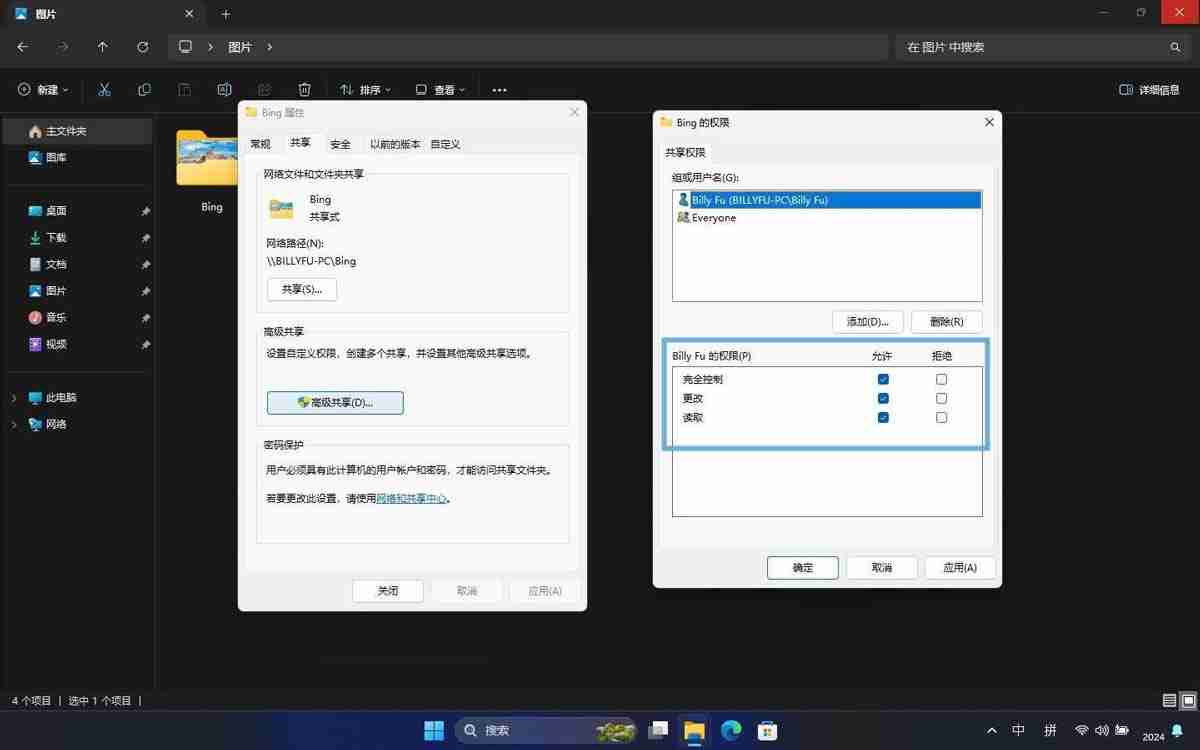Image resolution: width=1200 pixels, height=750 pixels.
Task: Uncheck the 允许 box for 更改
Action: pos(883,398)
